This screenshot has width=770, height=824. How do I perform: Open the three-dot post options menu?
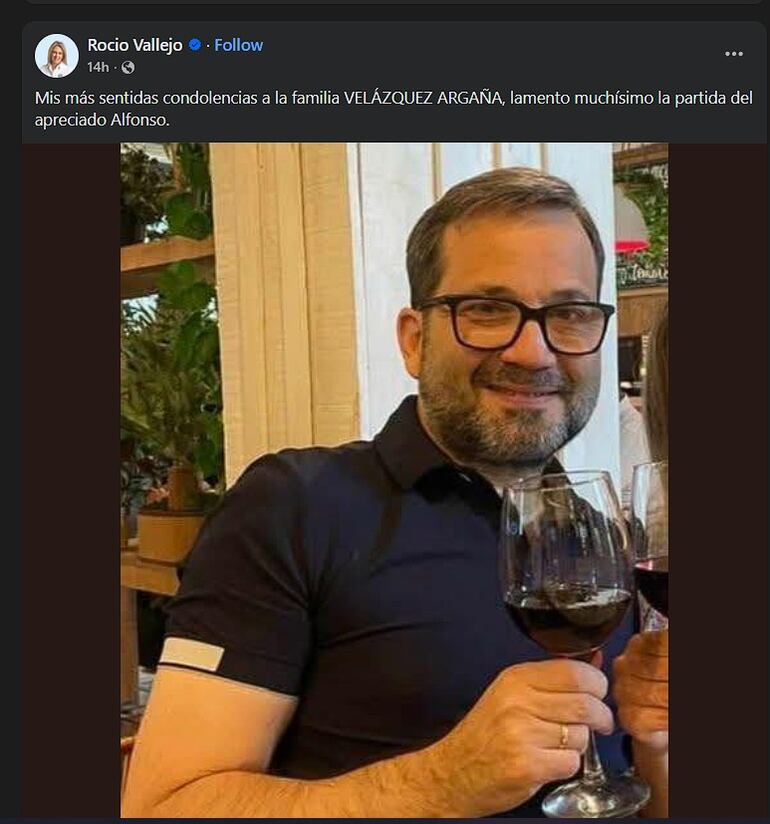[x=734, y=54]
